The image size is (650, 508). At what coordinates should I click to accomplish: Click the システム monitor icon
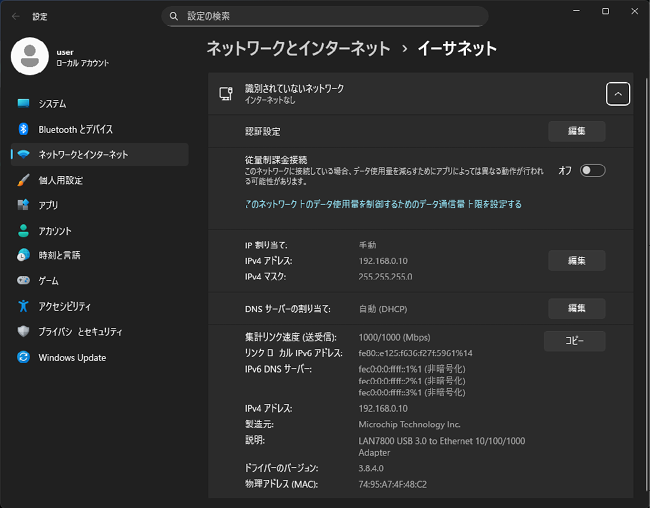(23, 103)
